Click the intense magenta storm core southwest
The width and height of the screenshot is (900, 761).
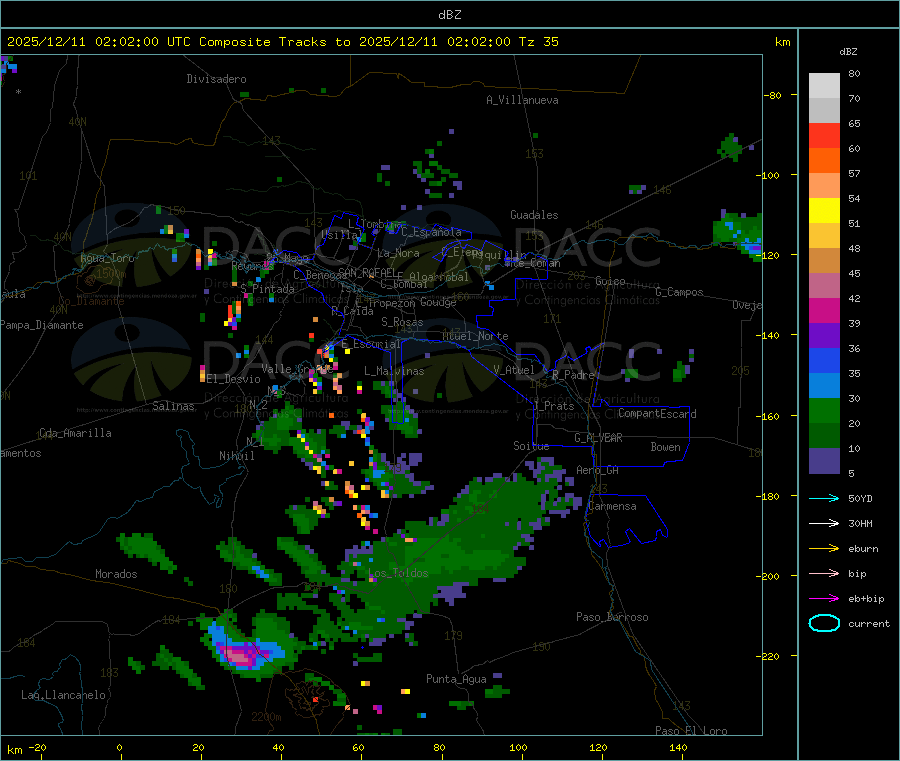pos(242,655)
